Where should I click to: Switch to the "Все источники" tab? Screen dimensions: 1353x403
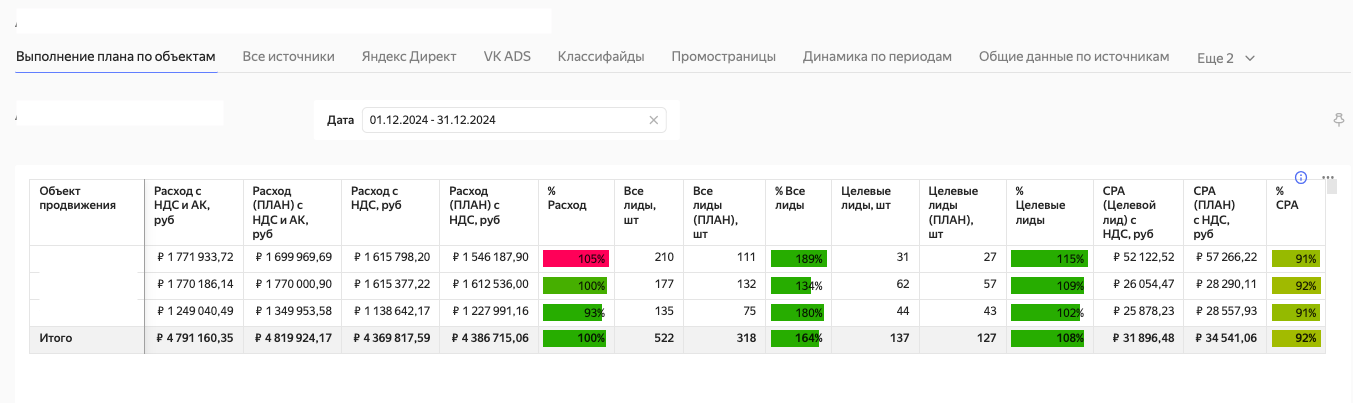pos(288,57)
